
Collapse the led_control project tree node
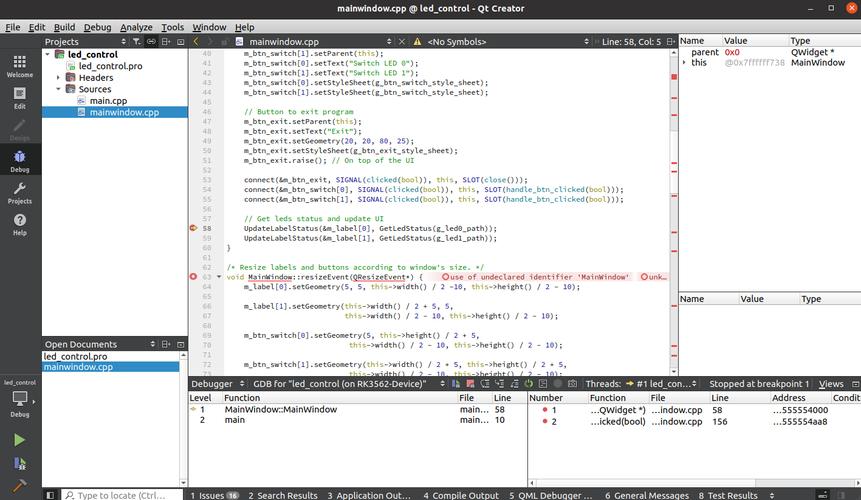tap(47, 55)
